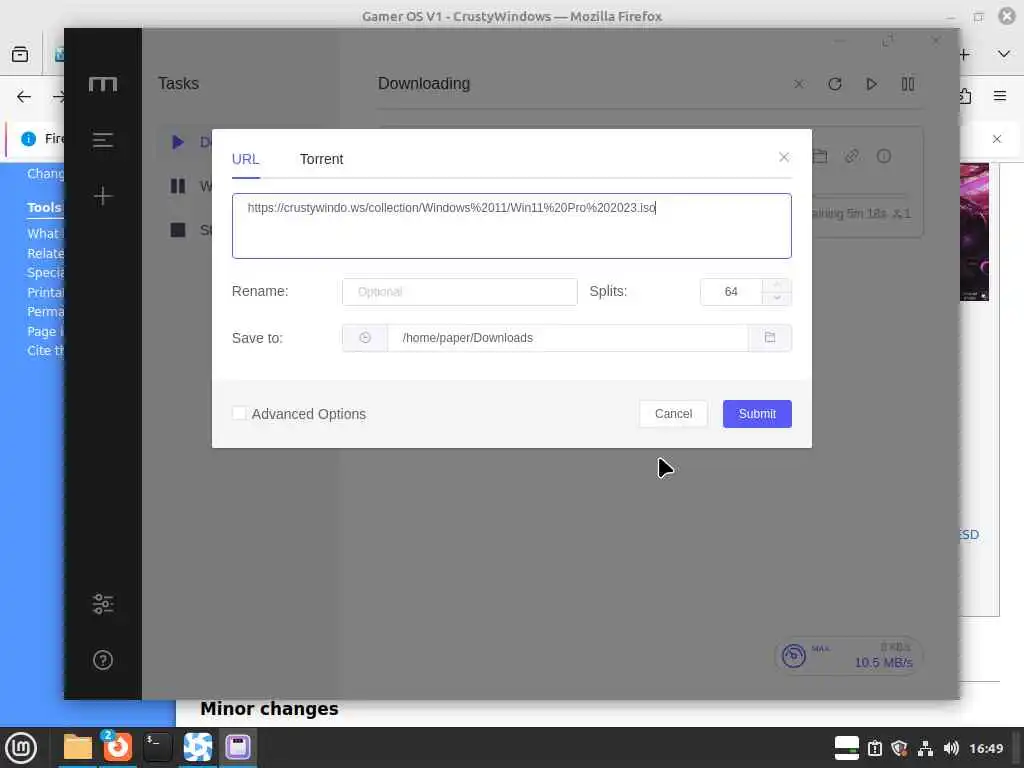1024x768 pixels.
Task: Dismiss Firefox notification bar X
Action: (997, 139)
